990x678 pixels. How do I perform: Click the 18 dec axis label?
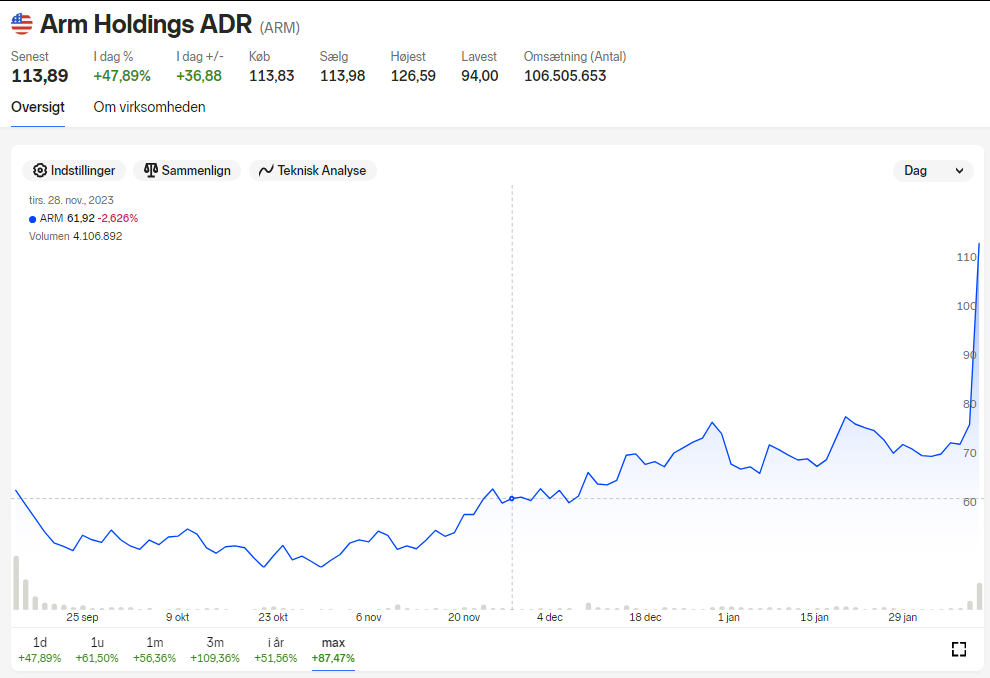click(x=645, y=617)
